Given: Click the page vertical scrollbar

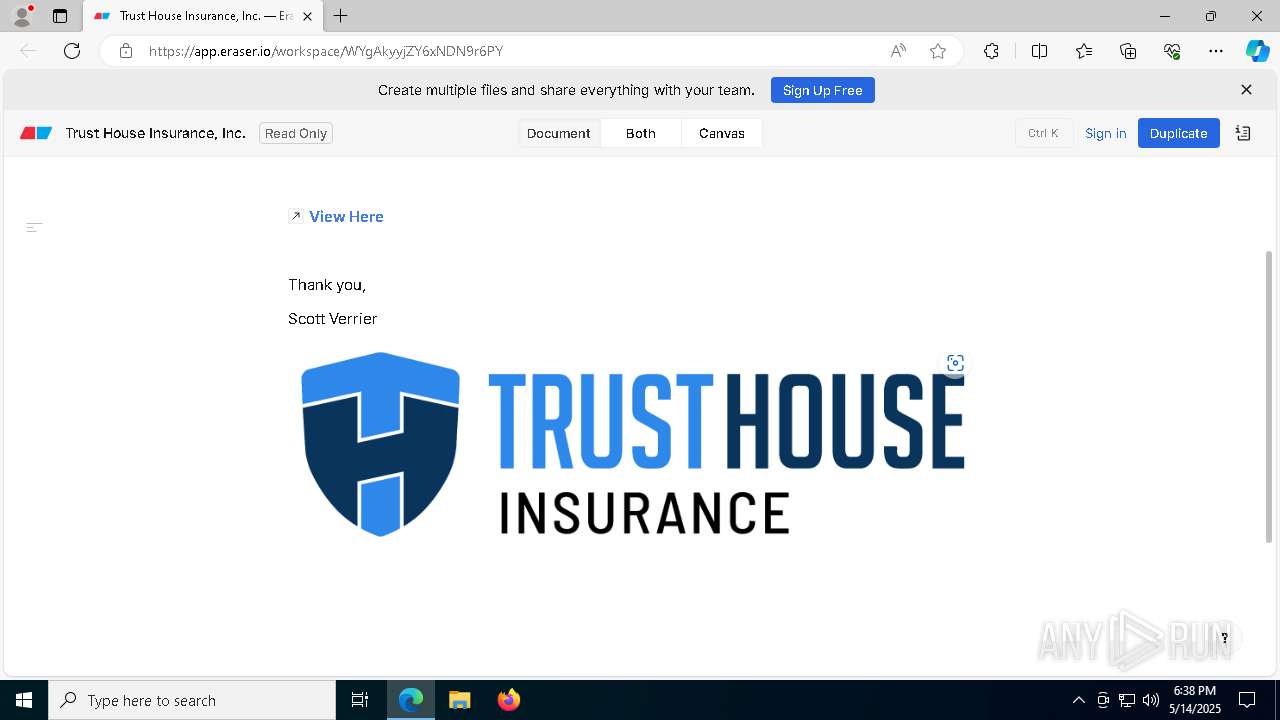Looking at the screenshot, I should coord(1269,396).
